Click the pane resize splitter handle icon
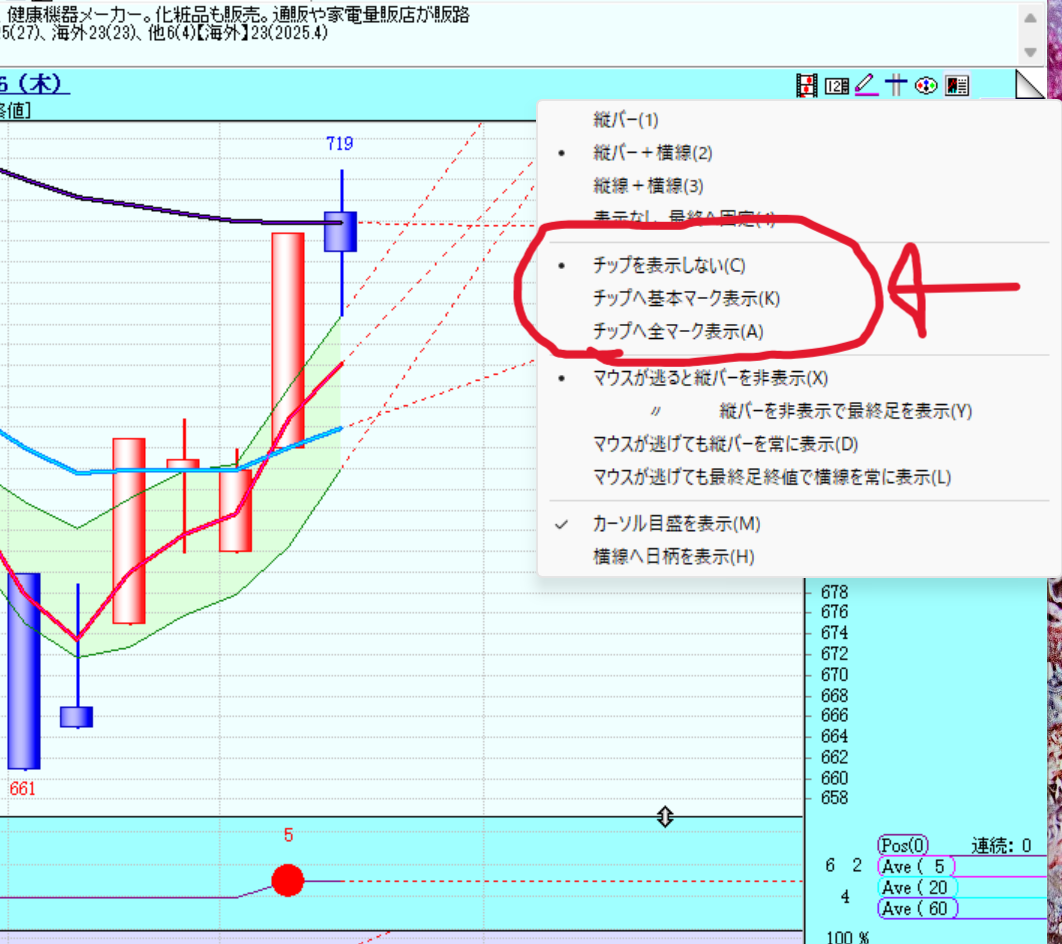The image size is (1062, 944). [x=666, y=817]
